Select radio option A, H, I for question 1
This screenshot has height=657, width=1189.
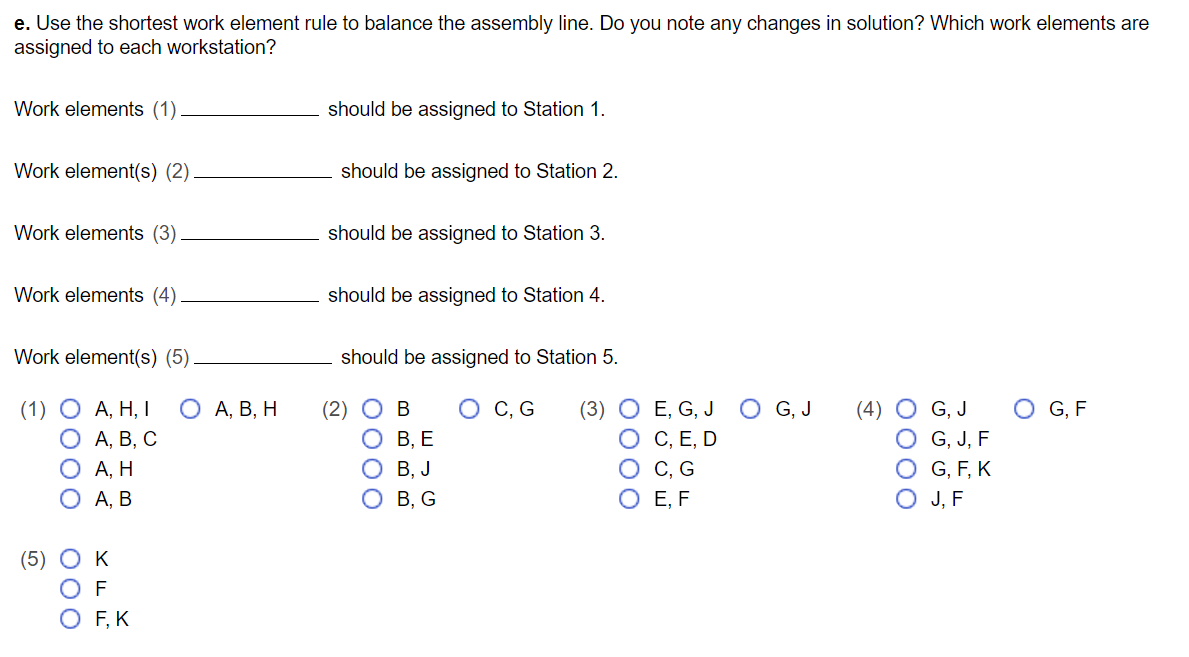click(x=69, y=407)
